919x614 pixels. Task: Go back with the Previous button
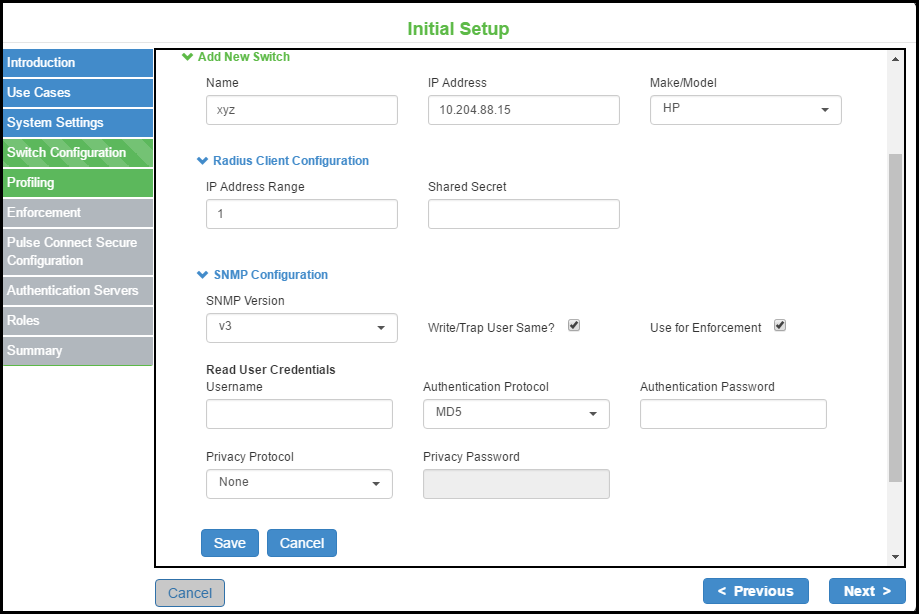tap(756, 591)
